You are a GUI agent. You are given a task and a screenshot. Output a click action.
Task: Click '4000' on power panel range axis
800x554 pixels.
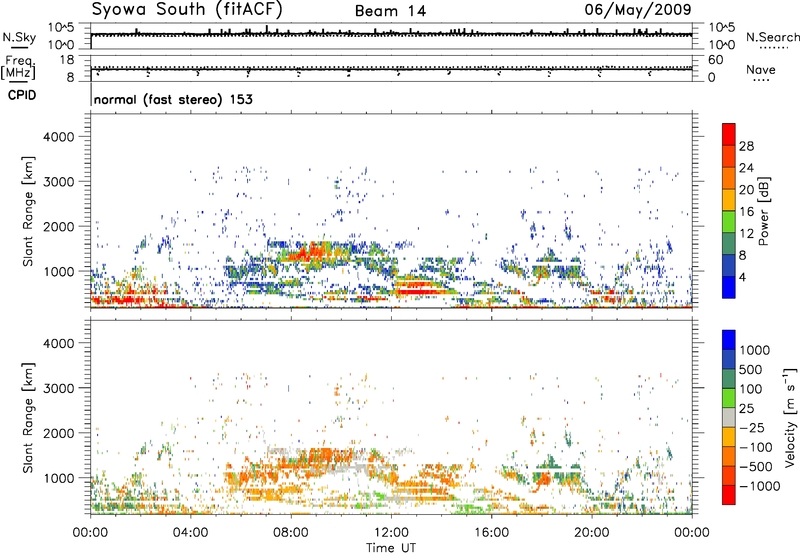[58, 137]
